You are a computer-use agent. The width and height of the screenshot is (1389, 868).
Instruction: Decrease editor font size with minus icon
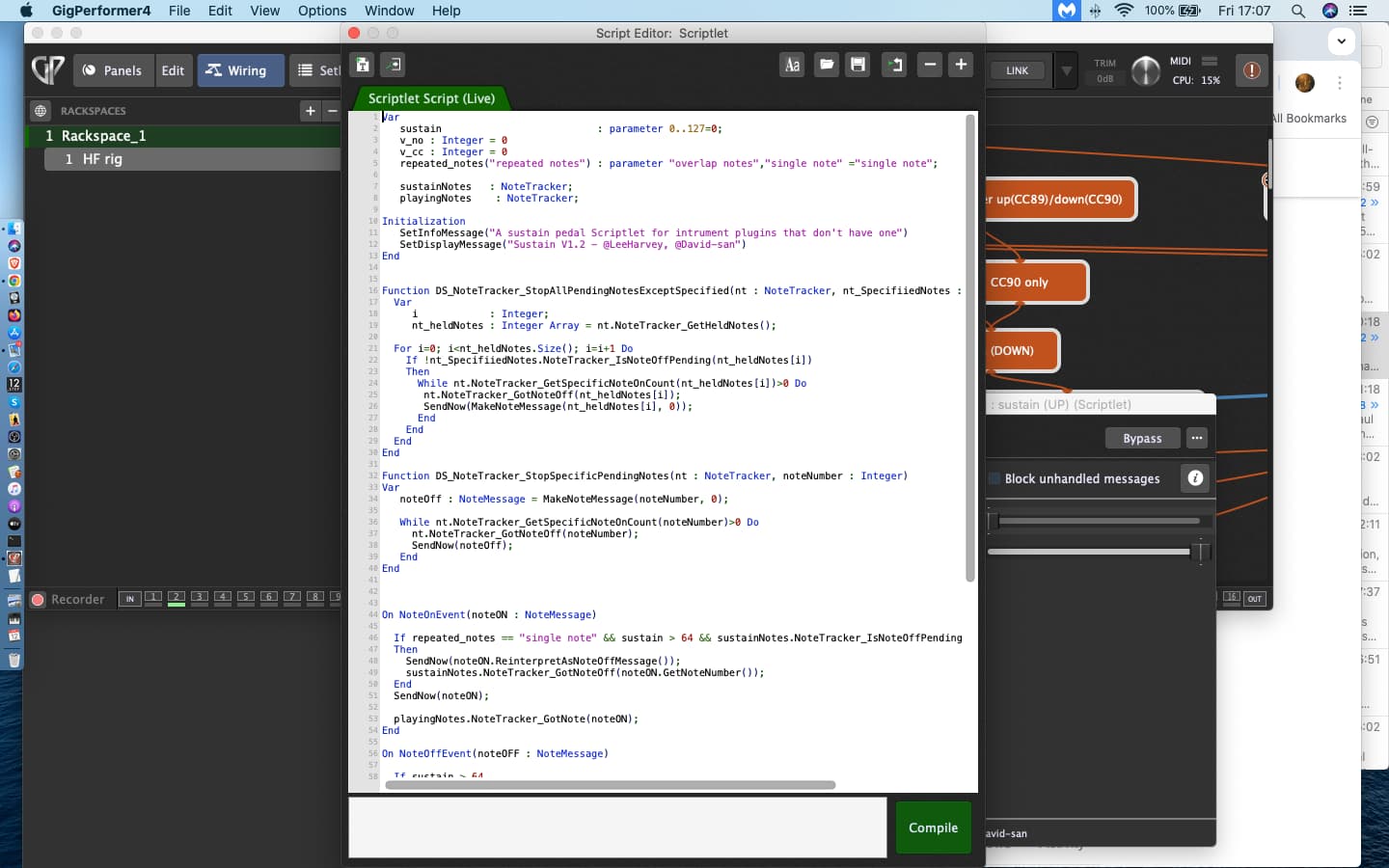point(930,65)
